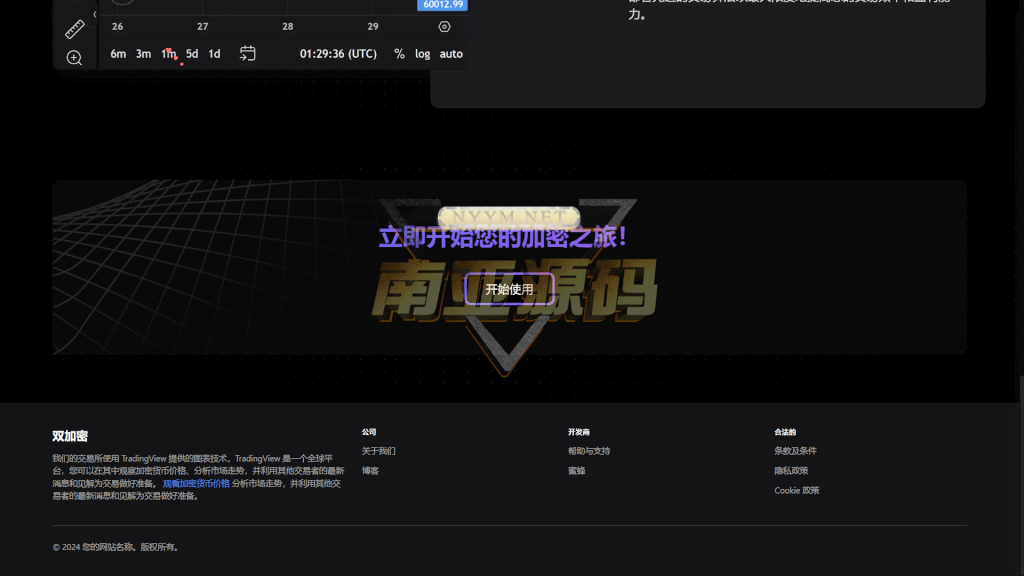Select the 5d time range
Image resolution: width=1024 pixels, height=576 pixels.
click(192, 54)
